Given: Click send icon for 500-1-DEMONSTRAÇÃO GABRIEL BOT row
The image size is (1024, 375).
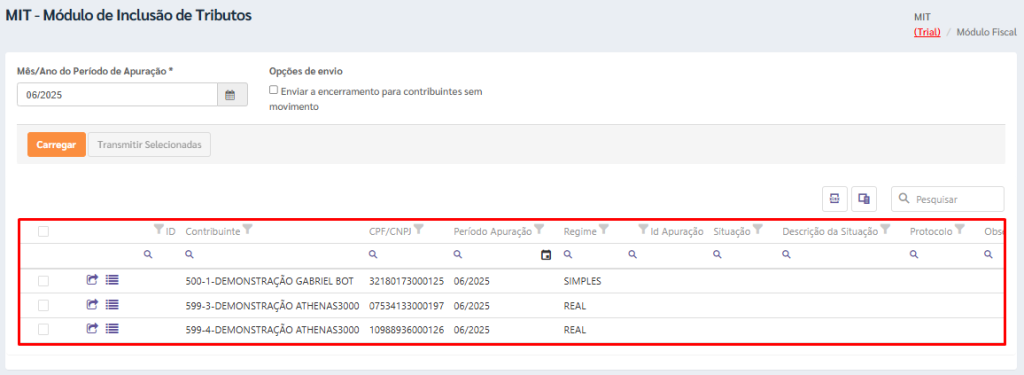Looking at the screenshot, I should pyautogui.click(x=92, y=280).
